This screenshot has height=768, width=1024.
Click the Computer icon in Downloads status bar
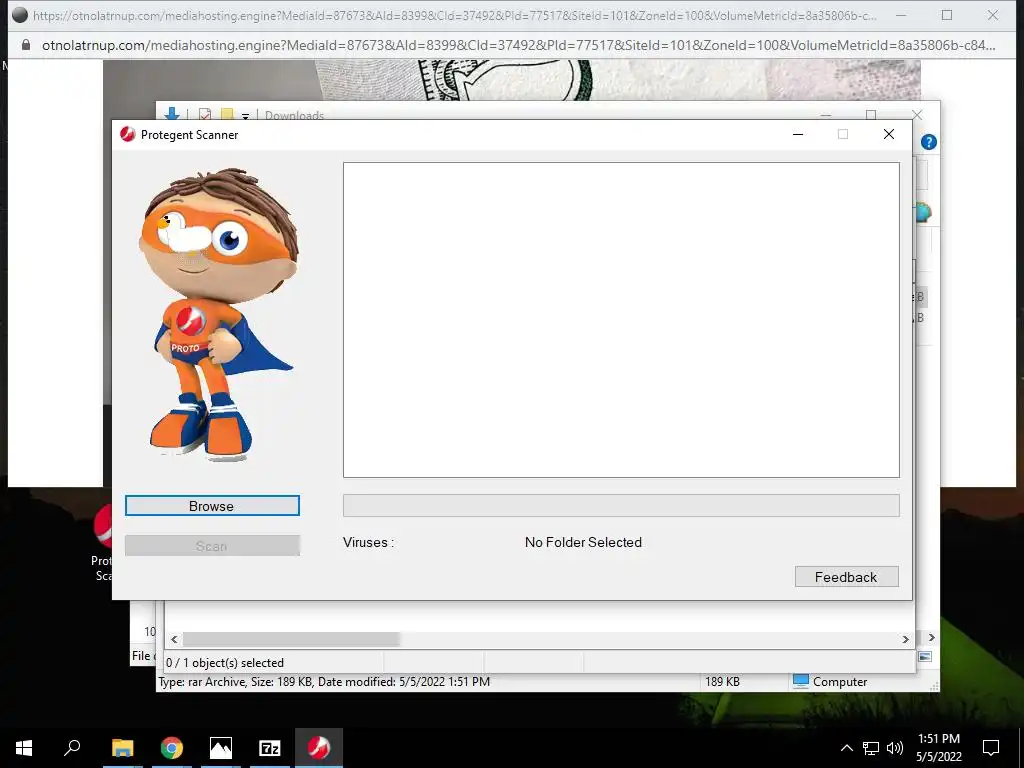tap(801, 681)
